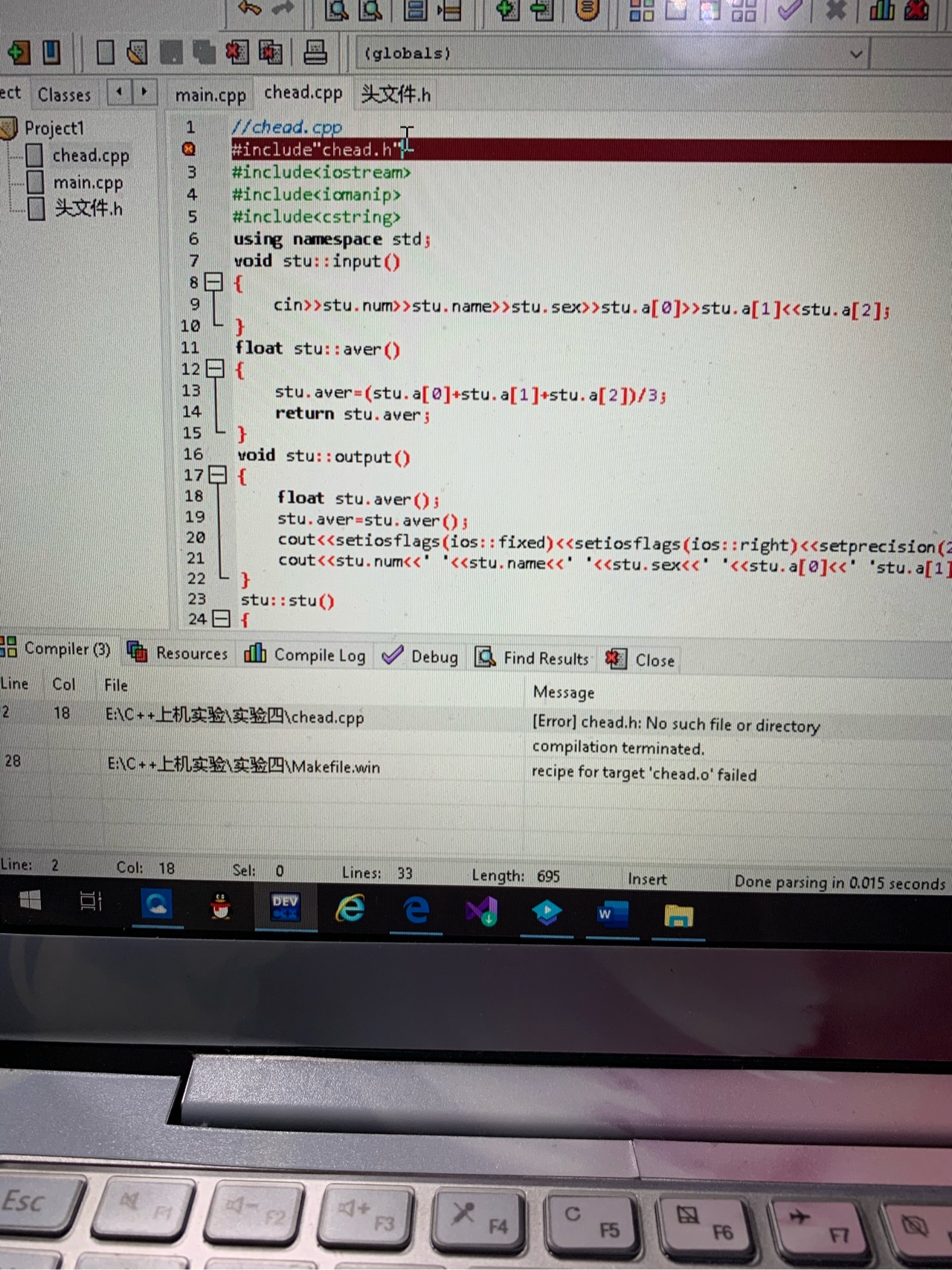
Task: Click the Message column header
Action: tap(564, 692)
